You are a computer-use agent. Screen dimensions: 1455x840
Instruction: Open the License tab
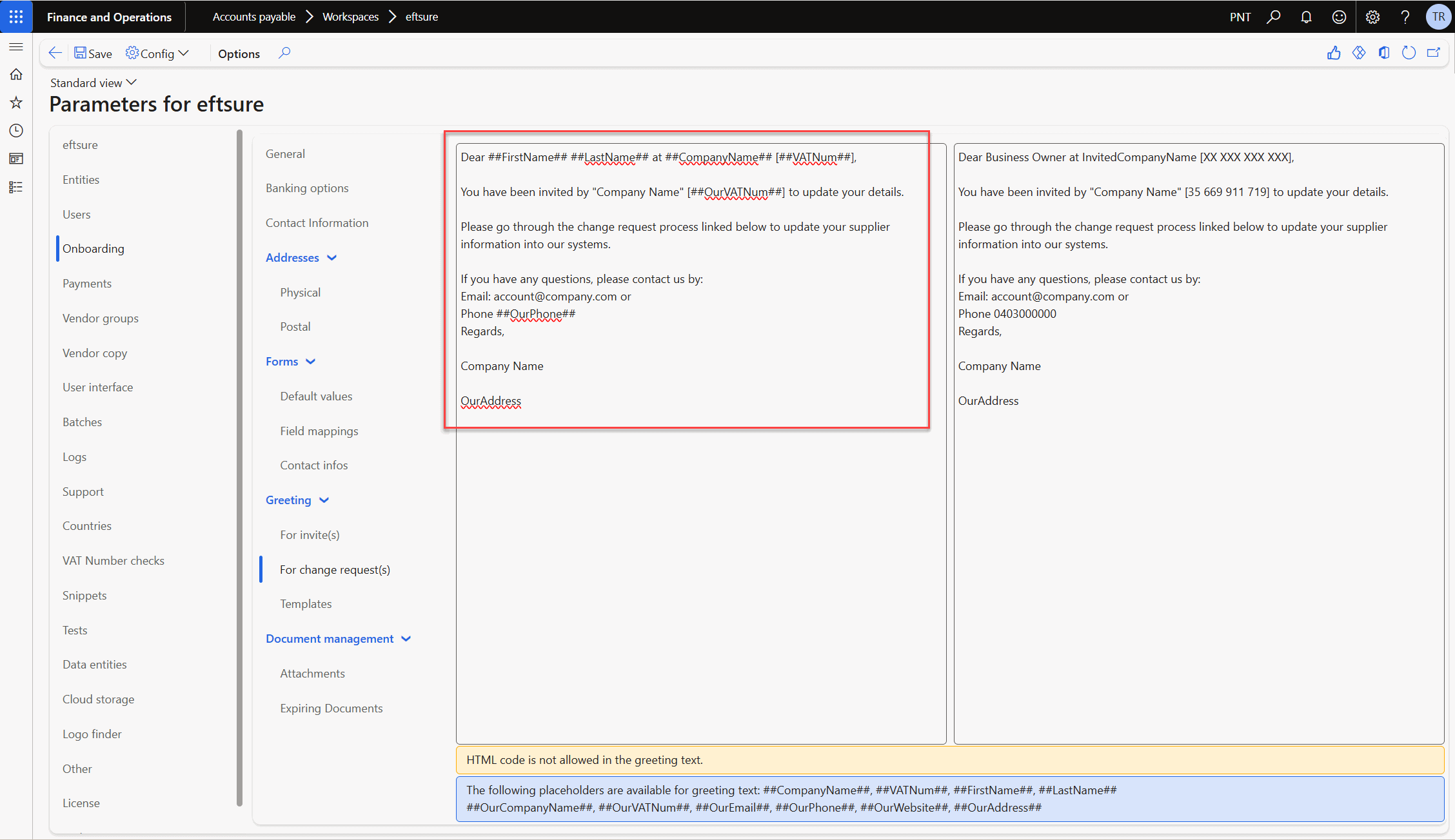(81, 803)
